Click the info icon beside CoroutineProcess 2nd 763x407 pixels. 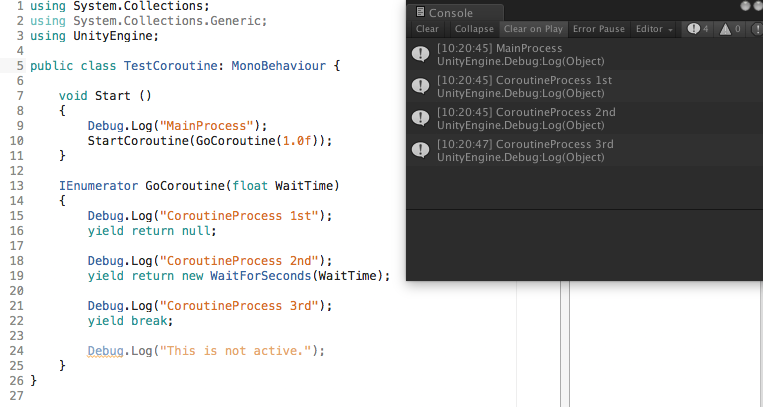(420, 118)
